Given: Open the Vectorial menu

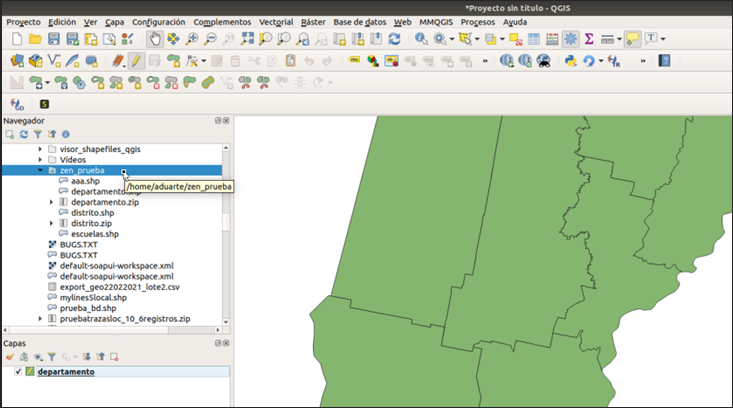Looking at the screenshot, I should pos(276,21).
